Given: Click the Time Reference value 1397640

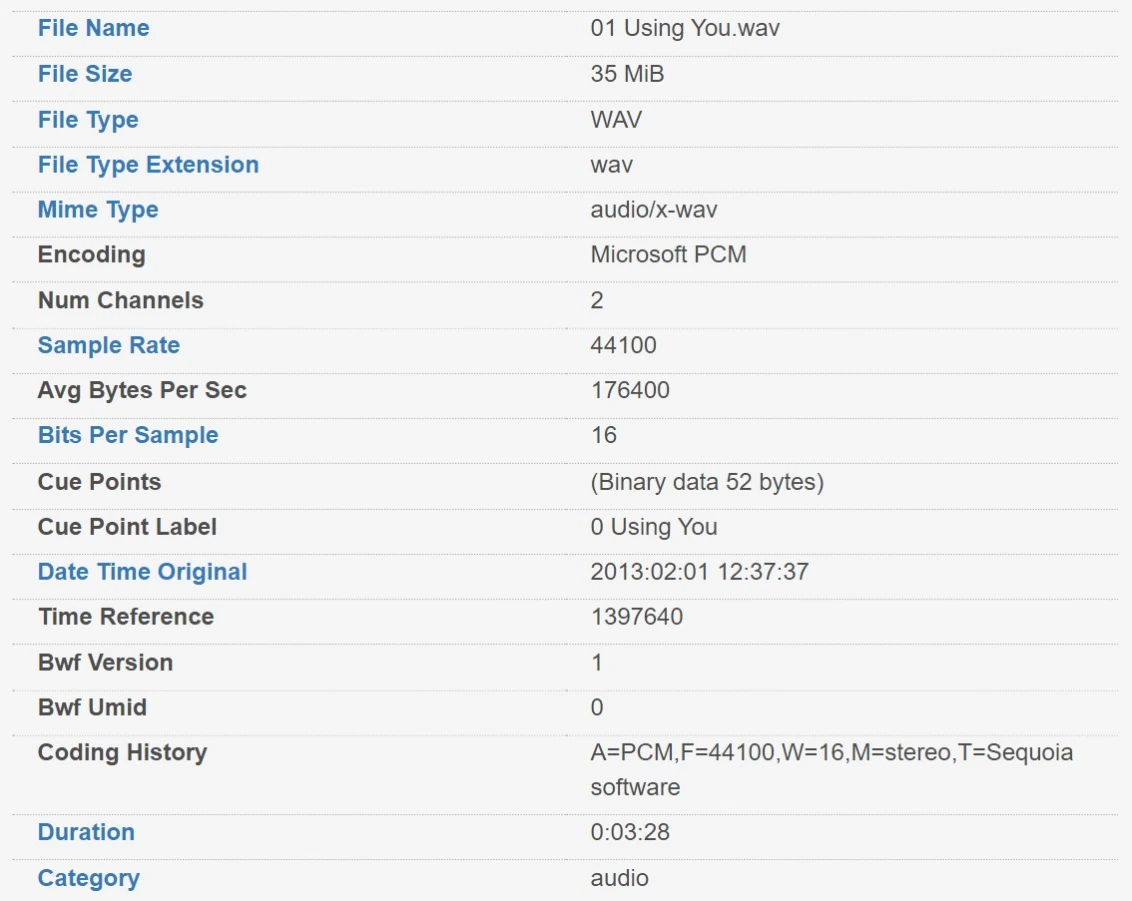Looking at the screenshot, I should tap(637, 617).
